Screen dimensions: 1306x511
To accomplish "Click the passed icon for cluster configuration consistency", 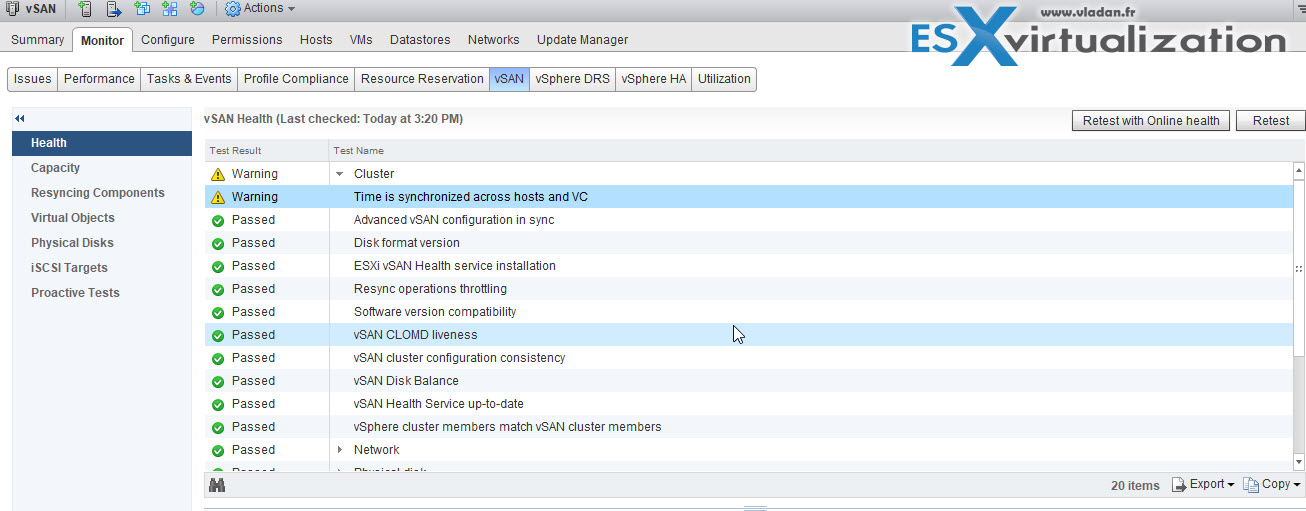I will click(218, 358).
